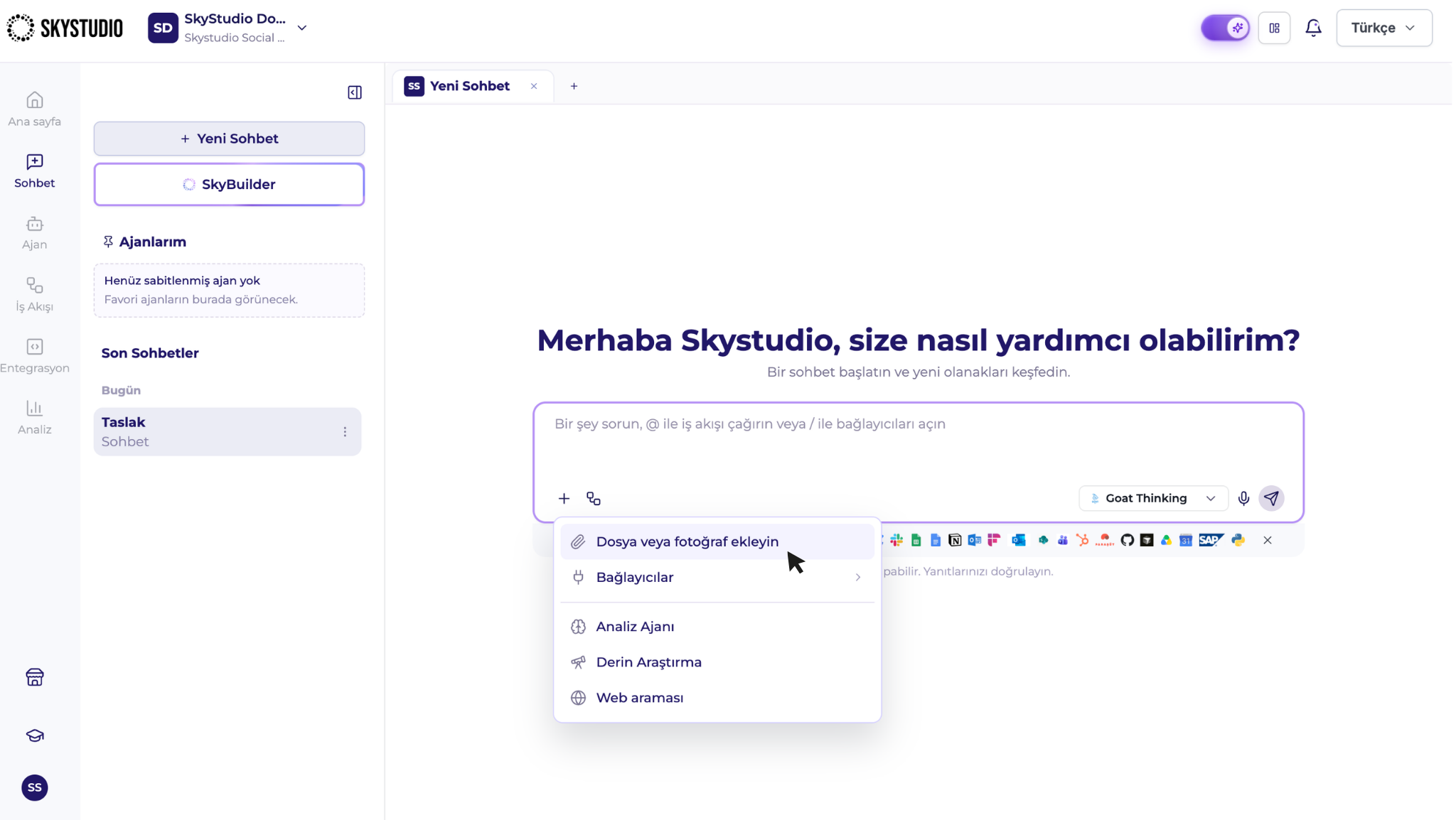Expand the SkyStudio workspace switcher
Screen dimensions: 1456x820
301,28
